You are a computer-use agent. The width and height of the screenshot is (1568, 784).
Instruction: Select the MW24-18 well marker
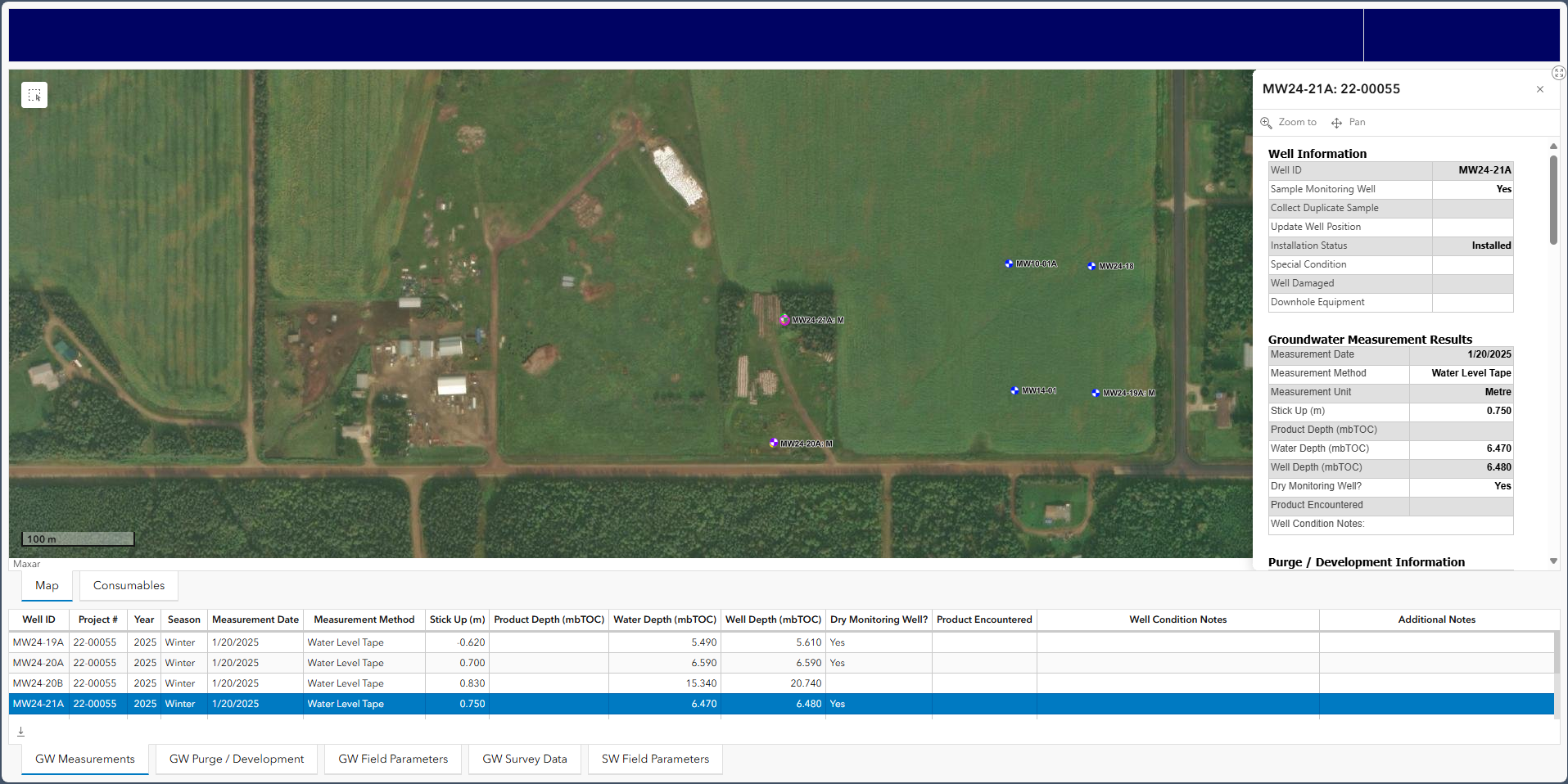1091,266
